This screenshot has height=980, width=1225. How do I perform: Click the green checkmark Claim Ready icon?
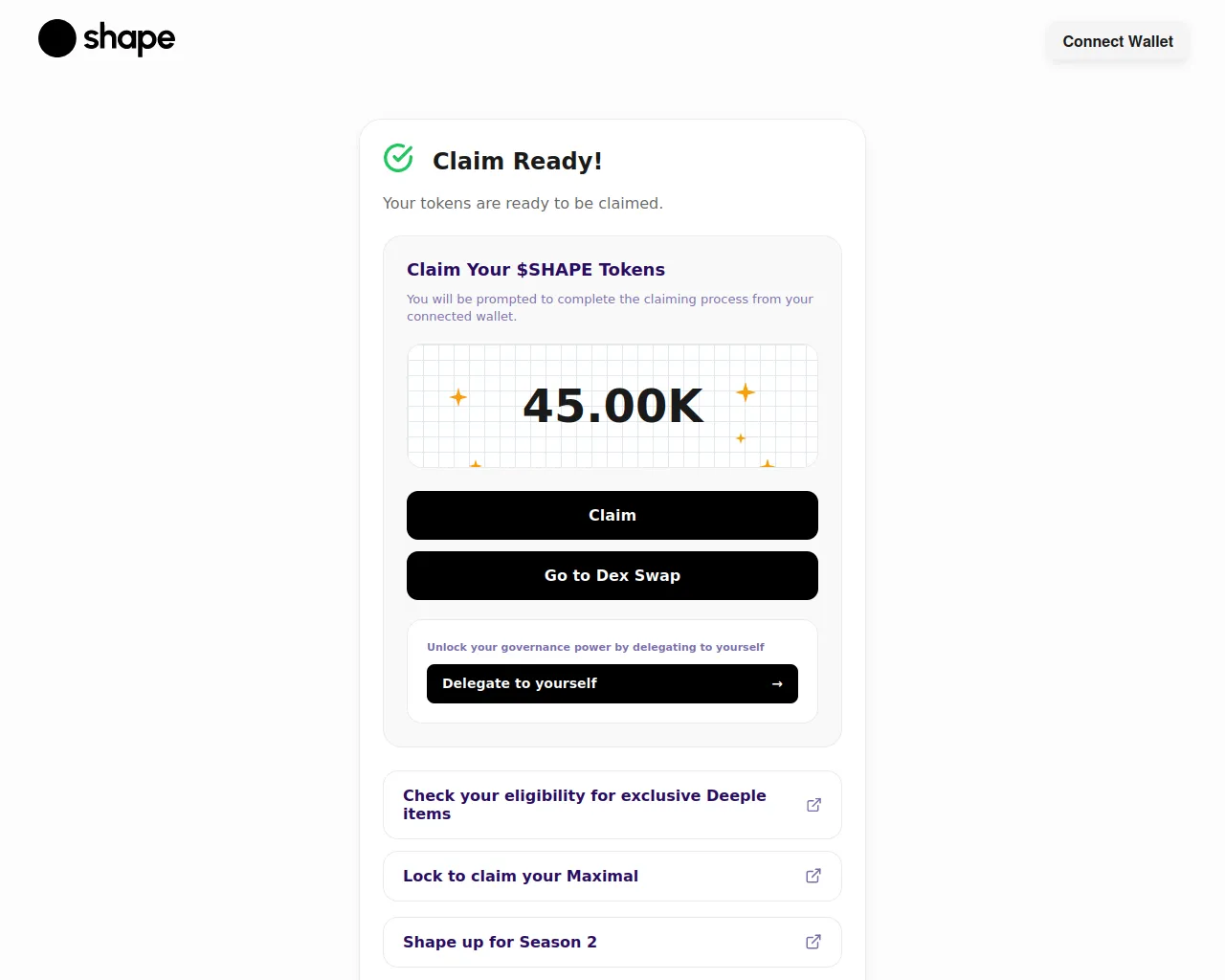tap(398, 158)
